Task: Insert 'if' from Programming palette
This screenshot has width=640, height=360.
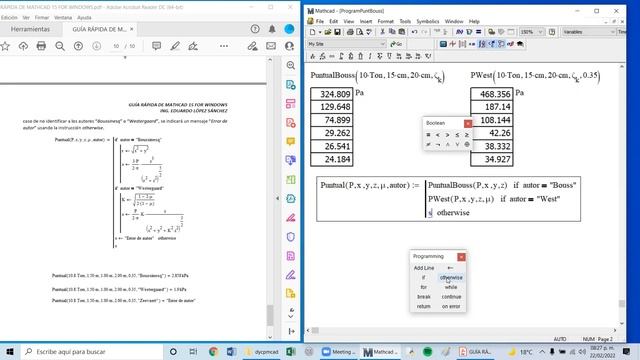Action: [x=424, y=278]
